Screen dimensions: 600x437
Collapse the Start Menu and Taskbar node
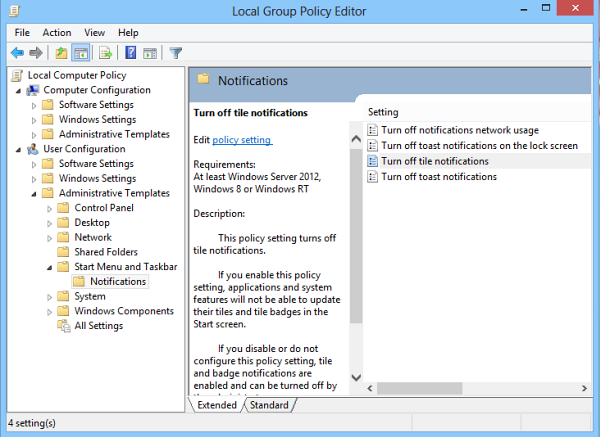[x=49, y=267]
